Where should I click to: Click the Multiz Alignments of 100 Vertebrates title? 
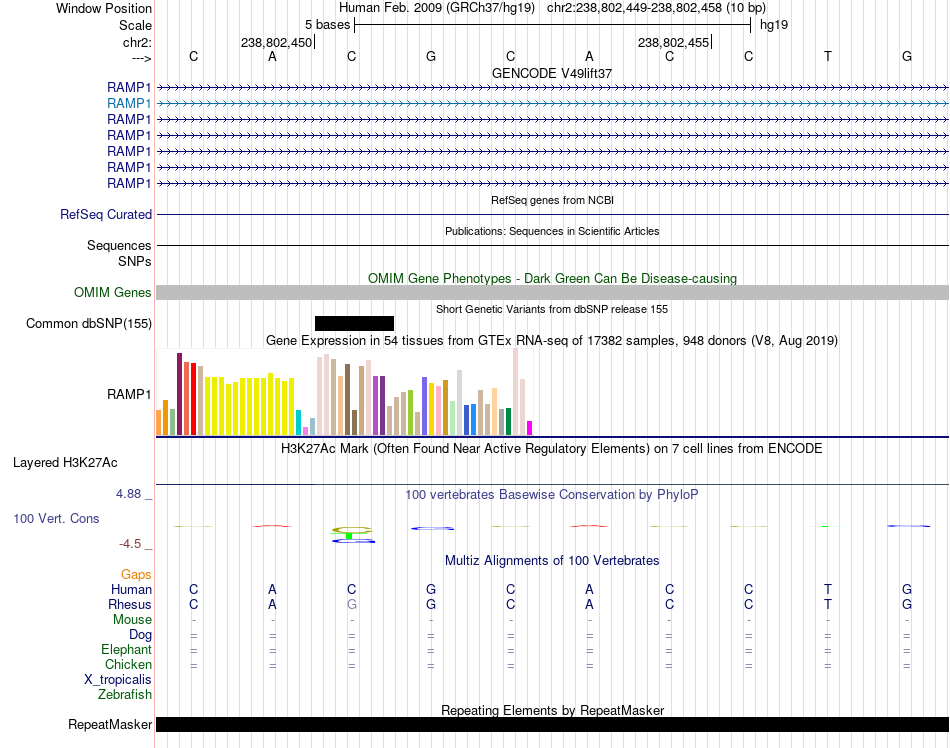(x=552, y=560)
